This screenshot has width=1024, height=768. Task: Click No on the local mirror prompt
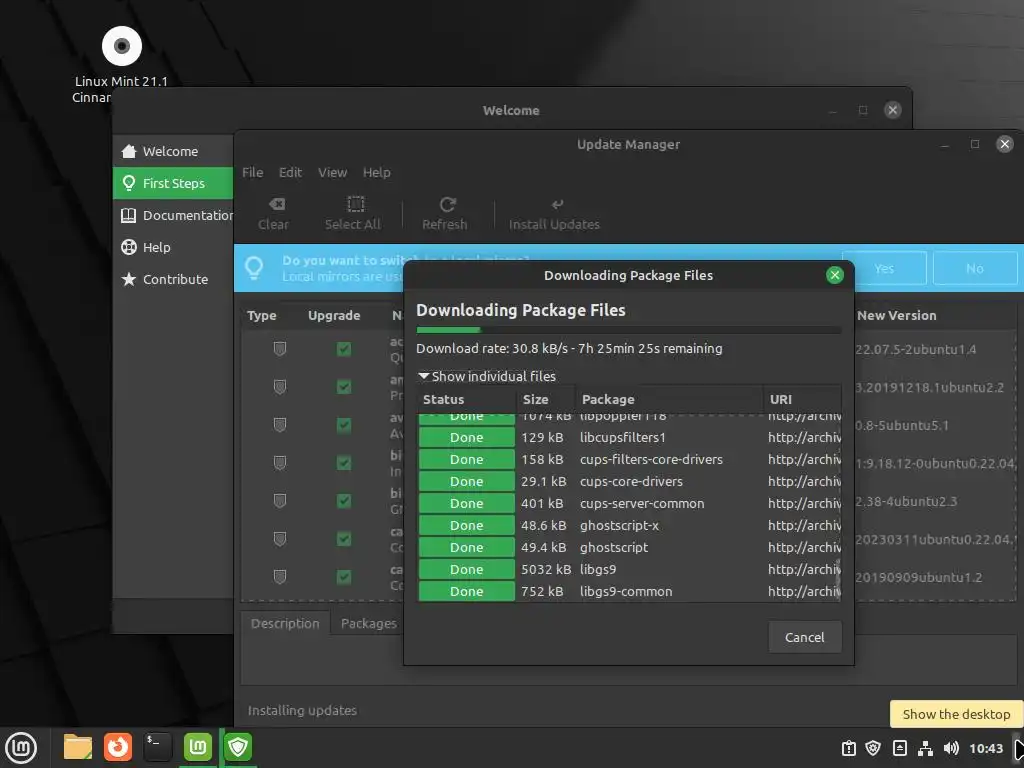[975, 268]
